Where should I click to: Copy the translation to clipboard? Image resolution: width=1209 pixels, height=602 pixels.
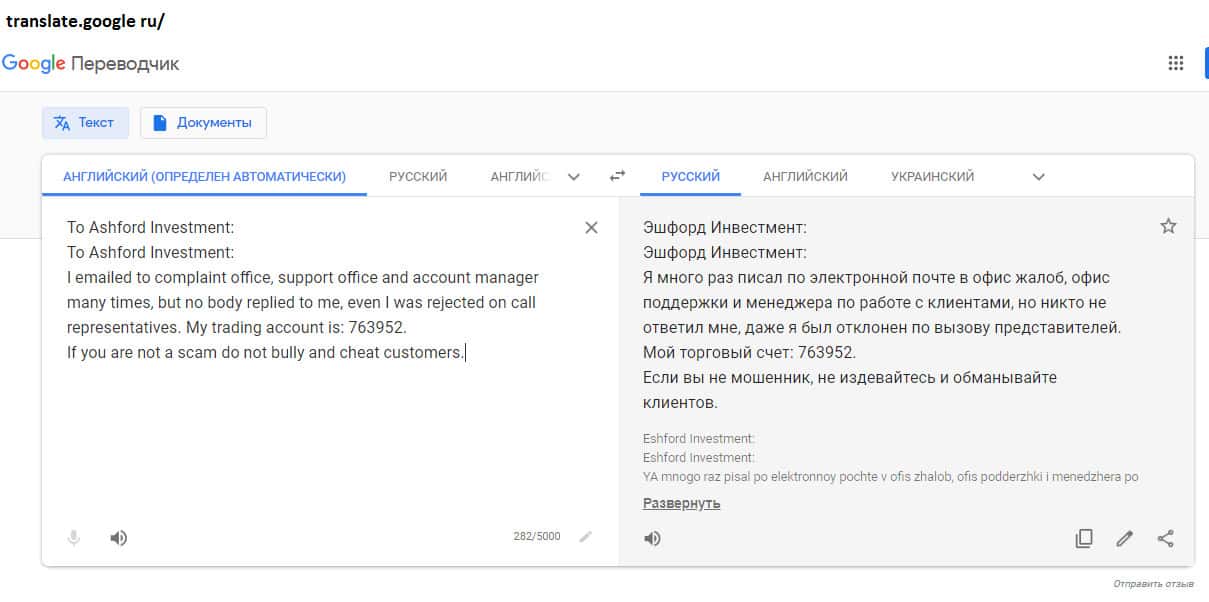(1084, 539)
